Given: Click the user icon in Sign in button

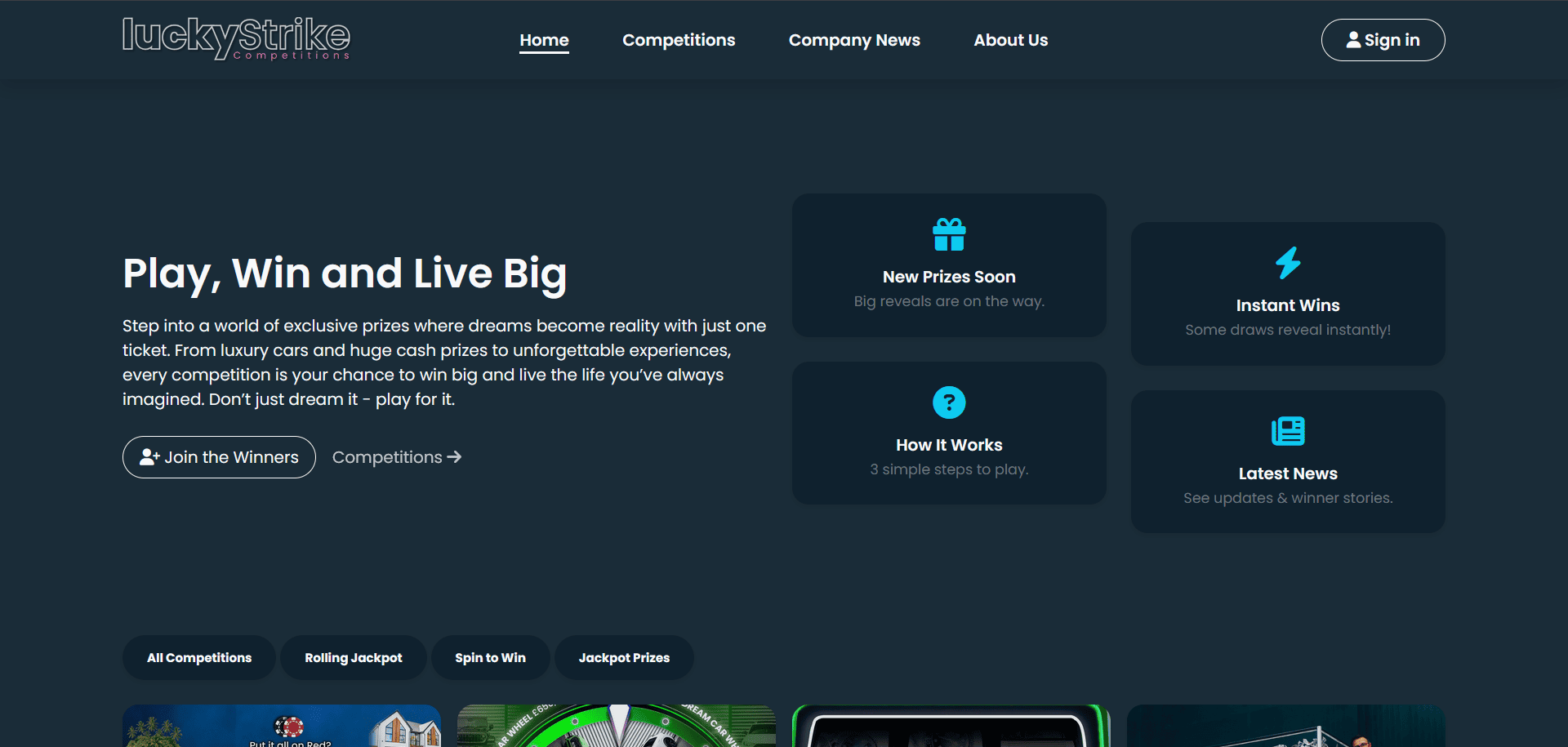Looking at the screenshot, I should (1353, 40).
